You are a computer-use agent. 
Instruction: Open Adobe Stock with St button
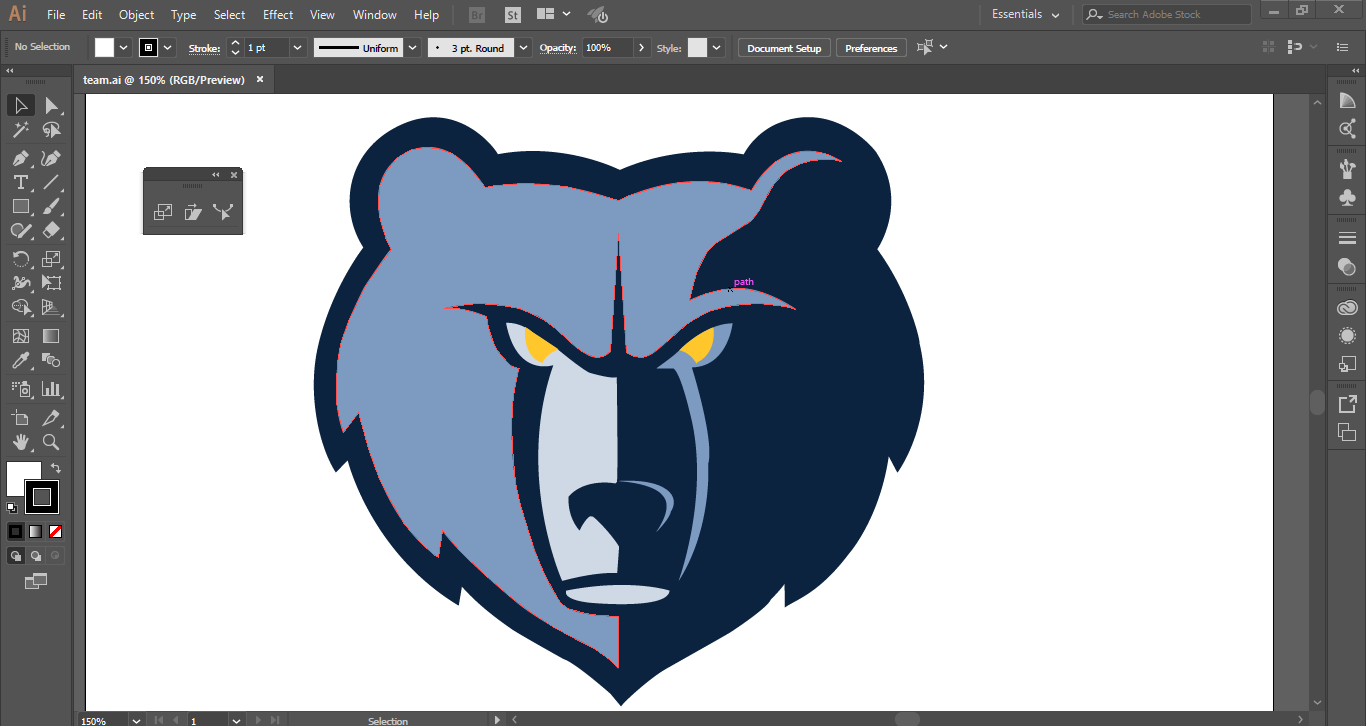(513, 15)
